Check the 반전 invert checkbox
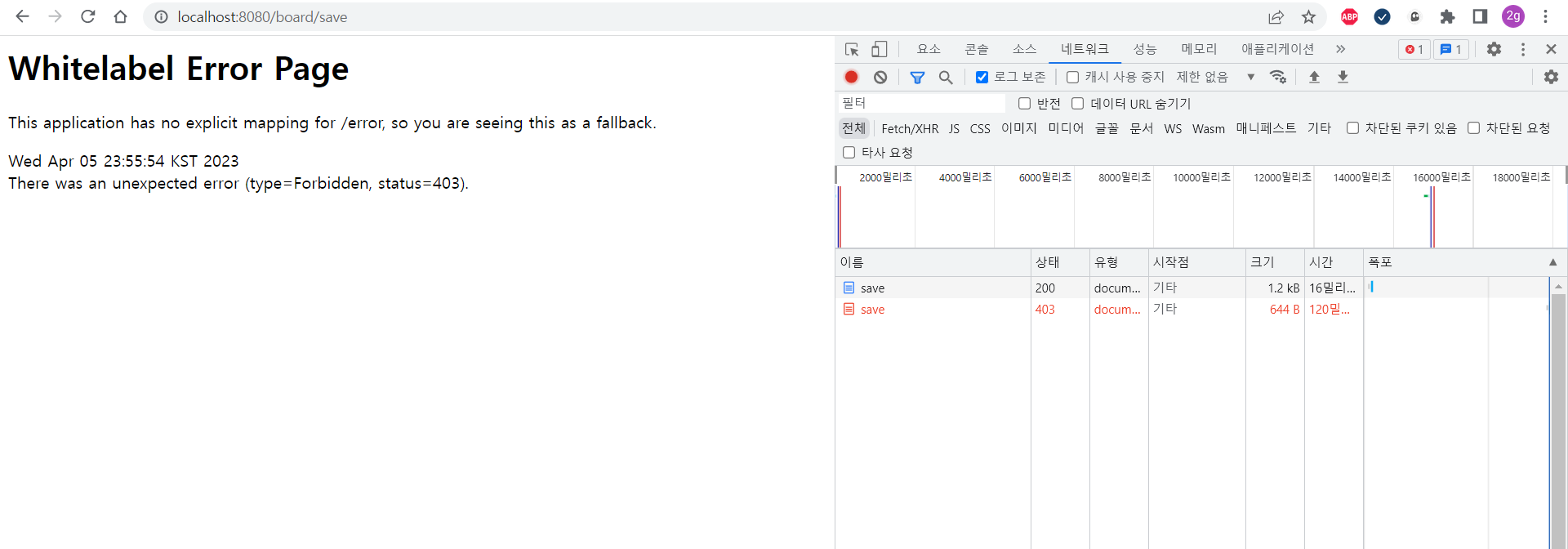This screenshot has width=1568, height=549. pos(1024,103)
